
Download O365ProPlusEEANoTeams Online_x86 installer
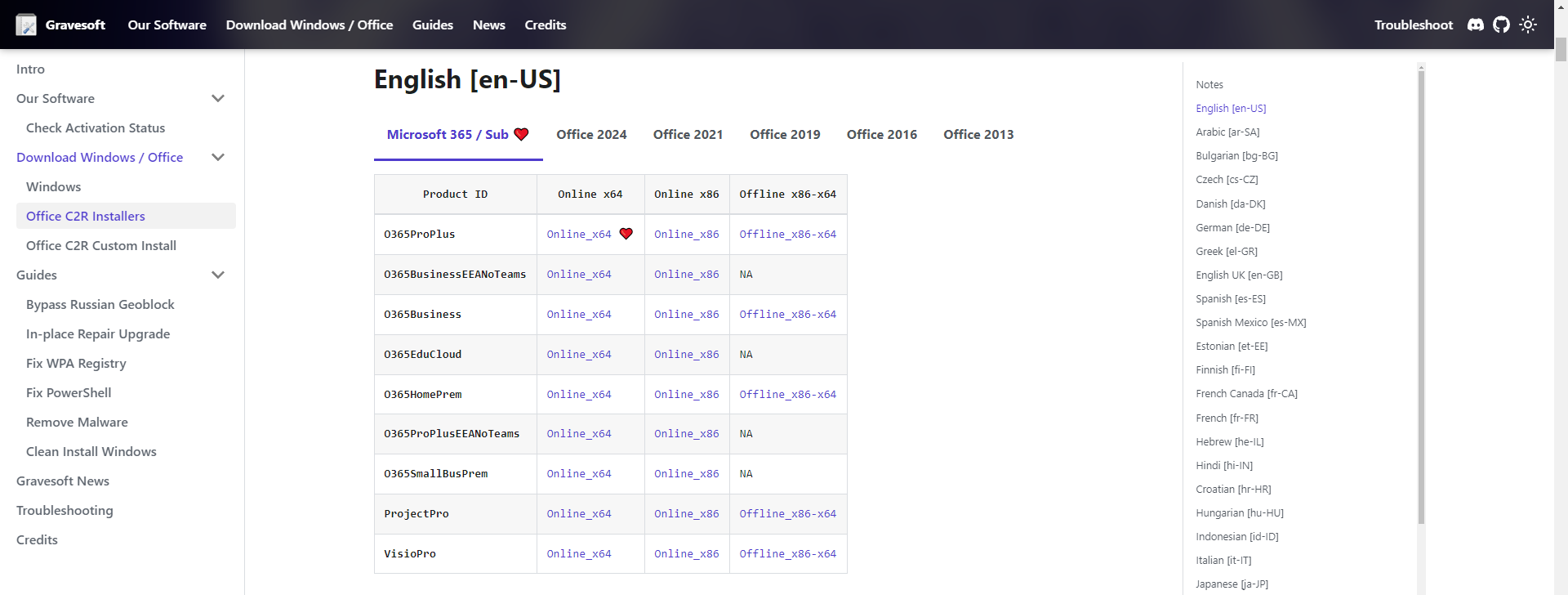click(686, 434)
